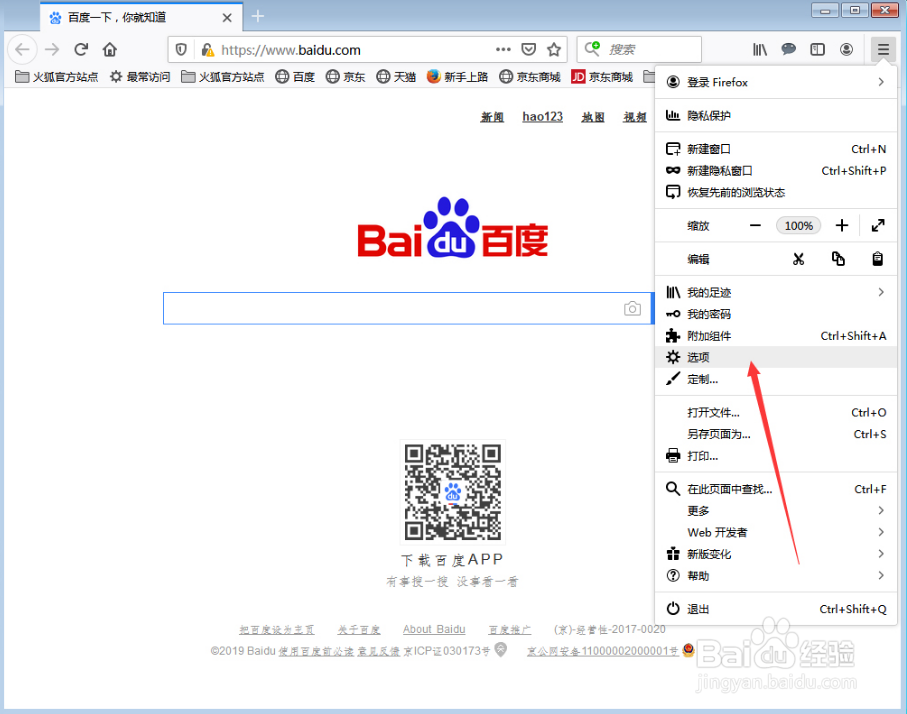Viewport: 907px width, 714px height.
Task: Expand Web 开发者 submenu
Action: click(776, 532)
